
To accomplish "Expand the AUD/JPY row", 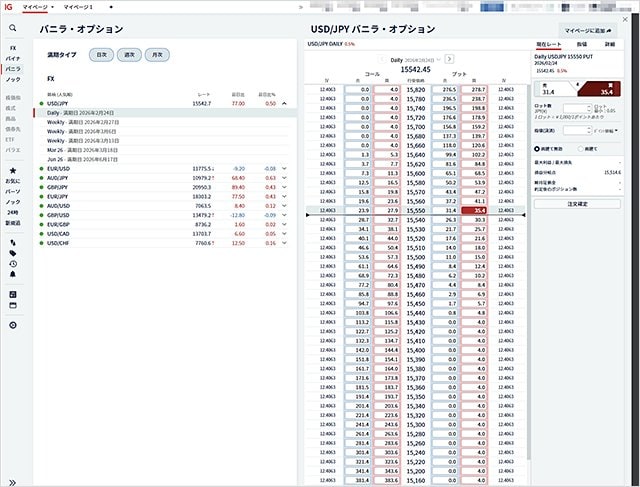I will tap(284, 178).
